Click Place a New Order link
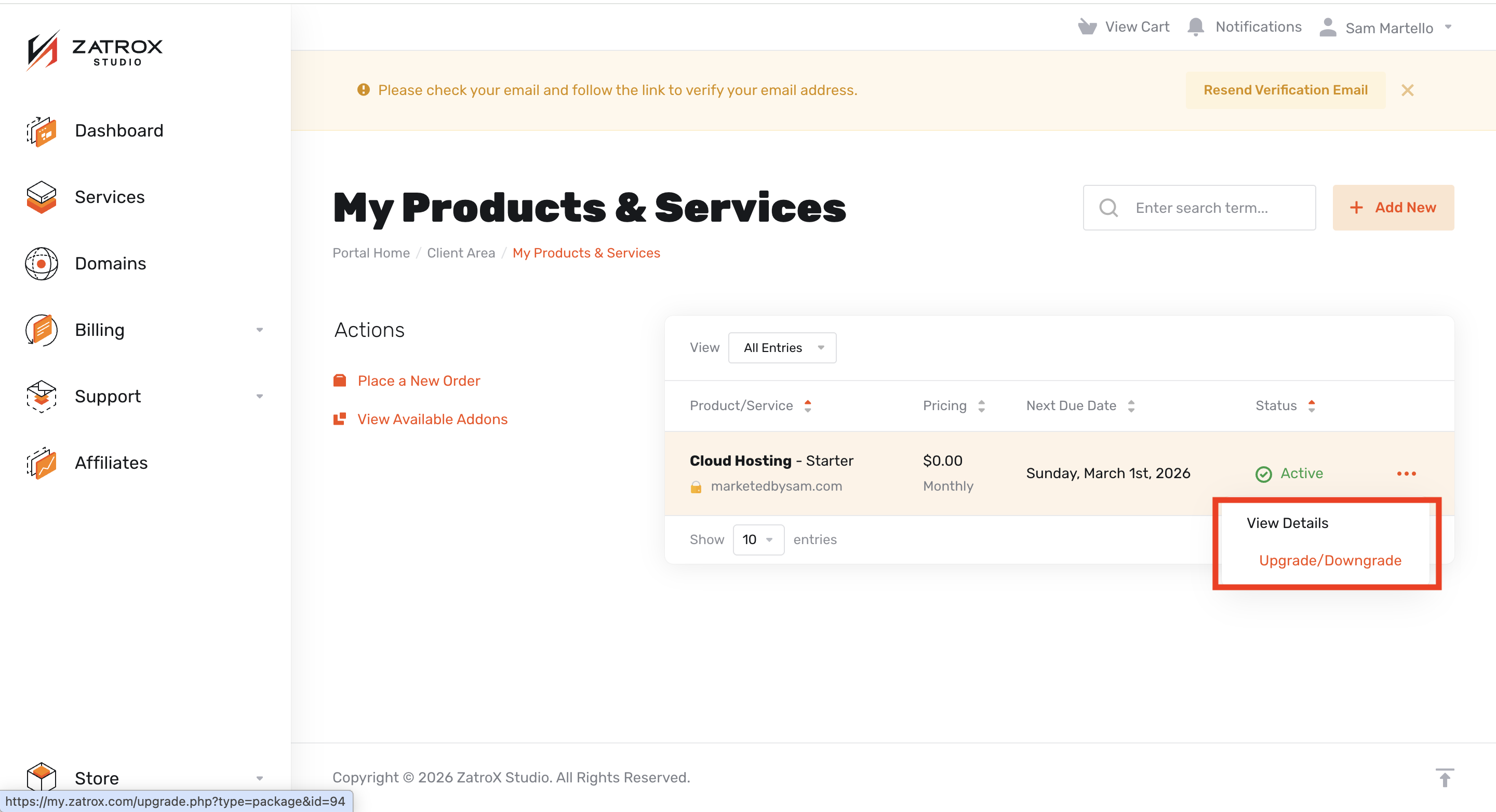Viewport: 1496px width, 812px height. click(419, 381)
